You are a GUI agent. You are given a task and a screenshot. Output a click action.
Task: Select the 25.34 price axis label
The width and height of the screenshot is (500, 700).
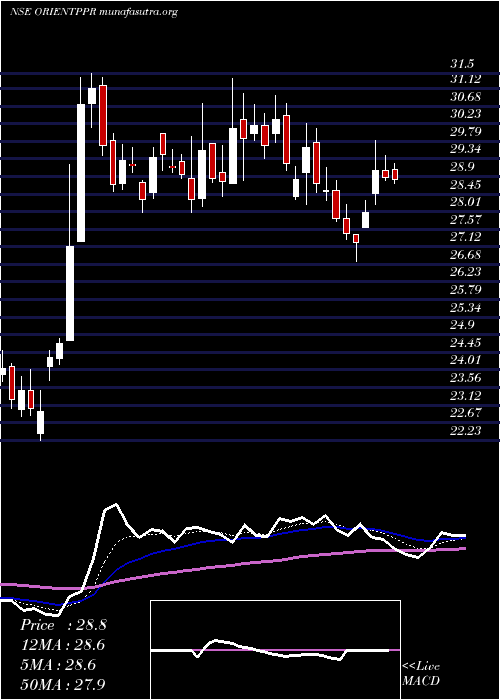pyautogui.click(x=465, y=307)
